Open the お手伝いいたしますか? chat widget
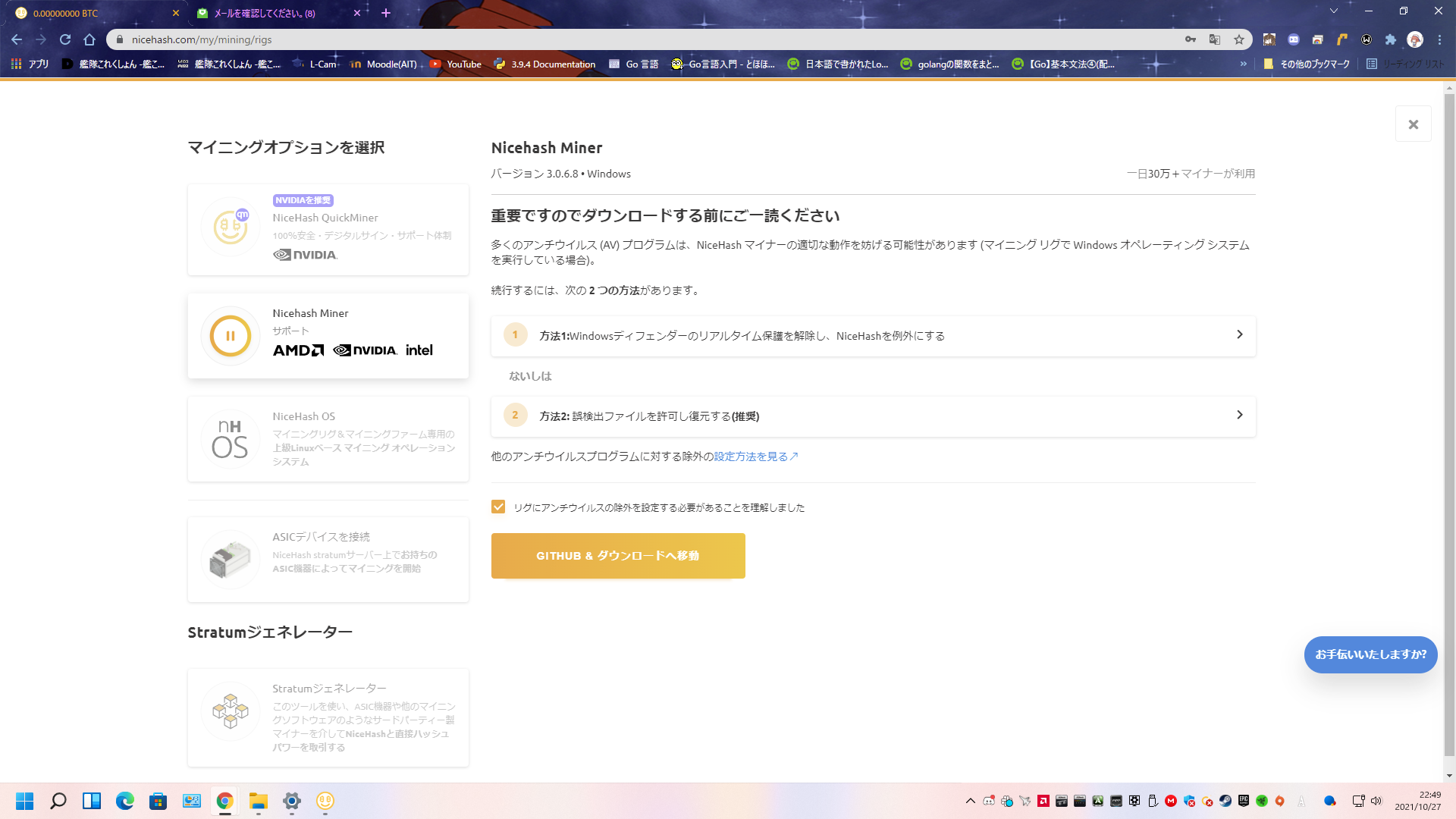The image size is (1456, 819). [1370, 654]
